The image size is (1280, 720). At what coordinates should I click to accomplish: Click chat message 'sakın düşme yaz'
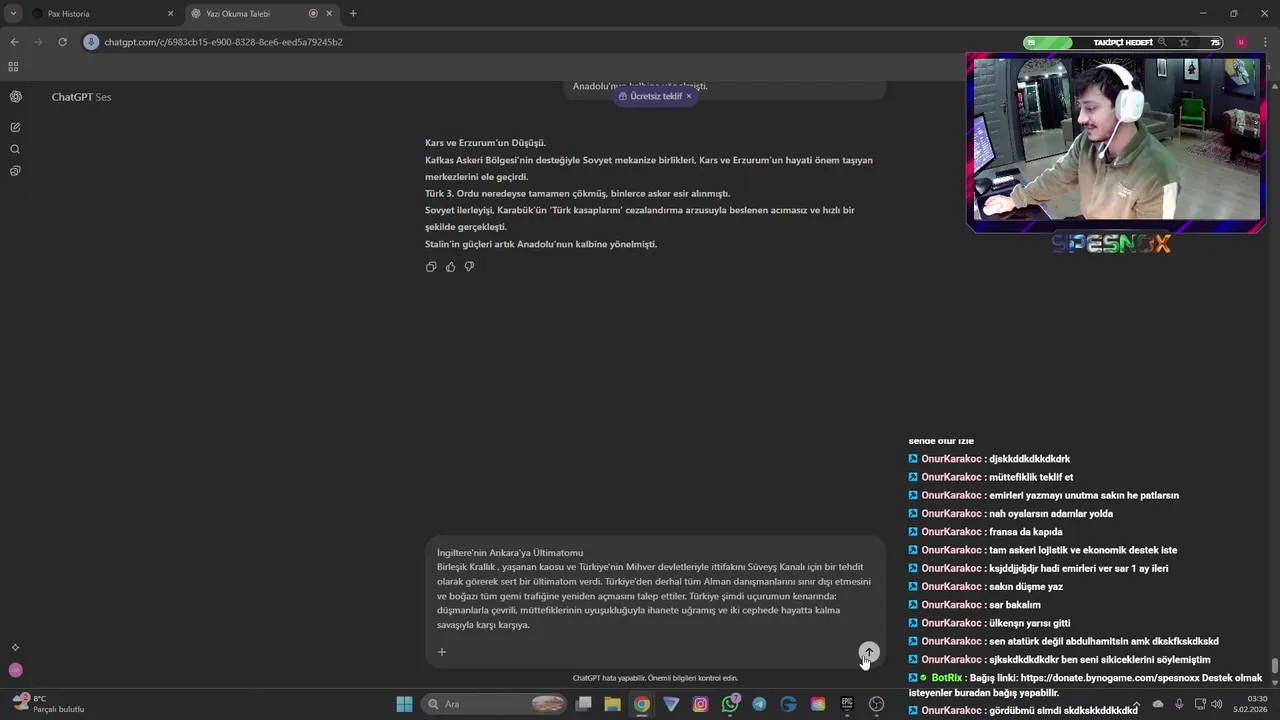coord(1026,587)
